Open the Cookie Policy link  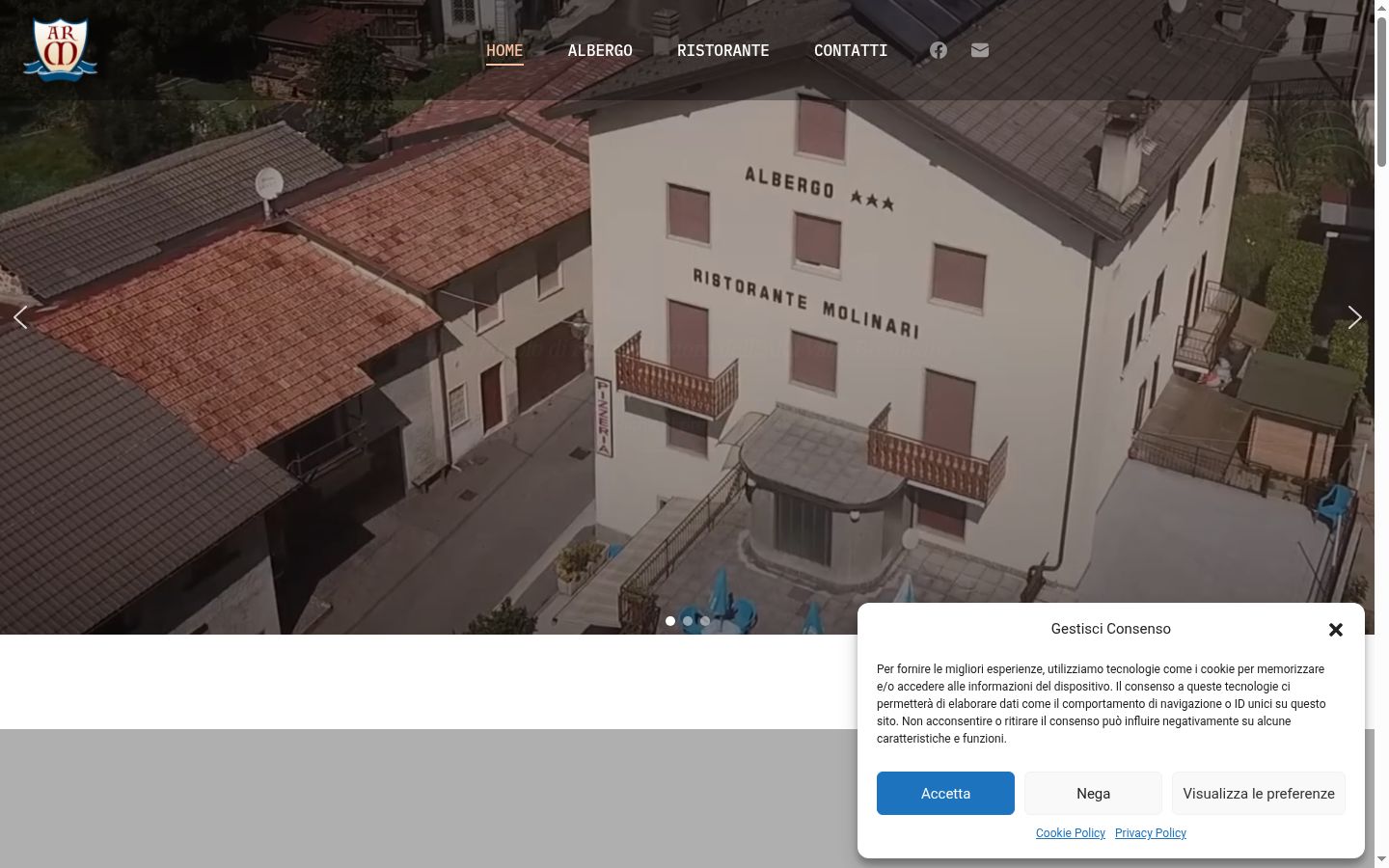(1071, 833)
